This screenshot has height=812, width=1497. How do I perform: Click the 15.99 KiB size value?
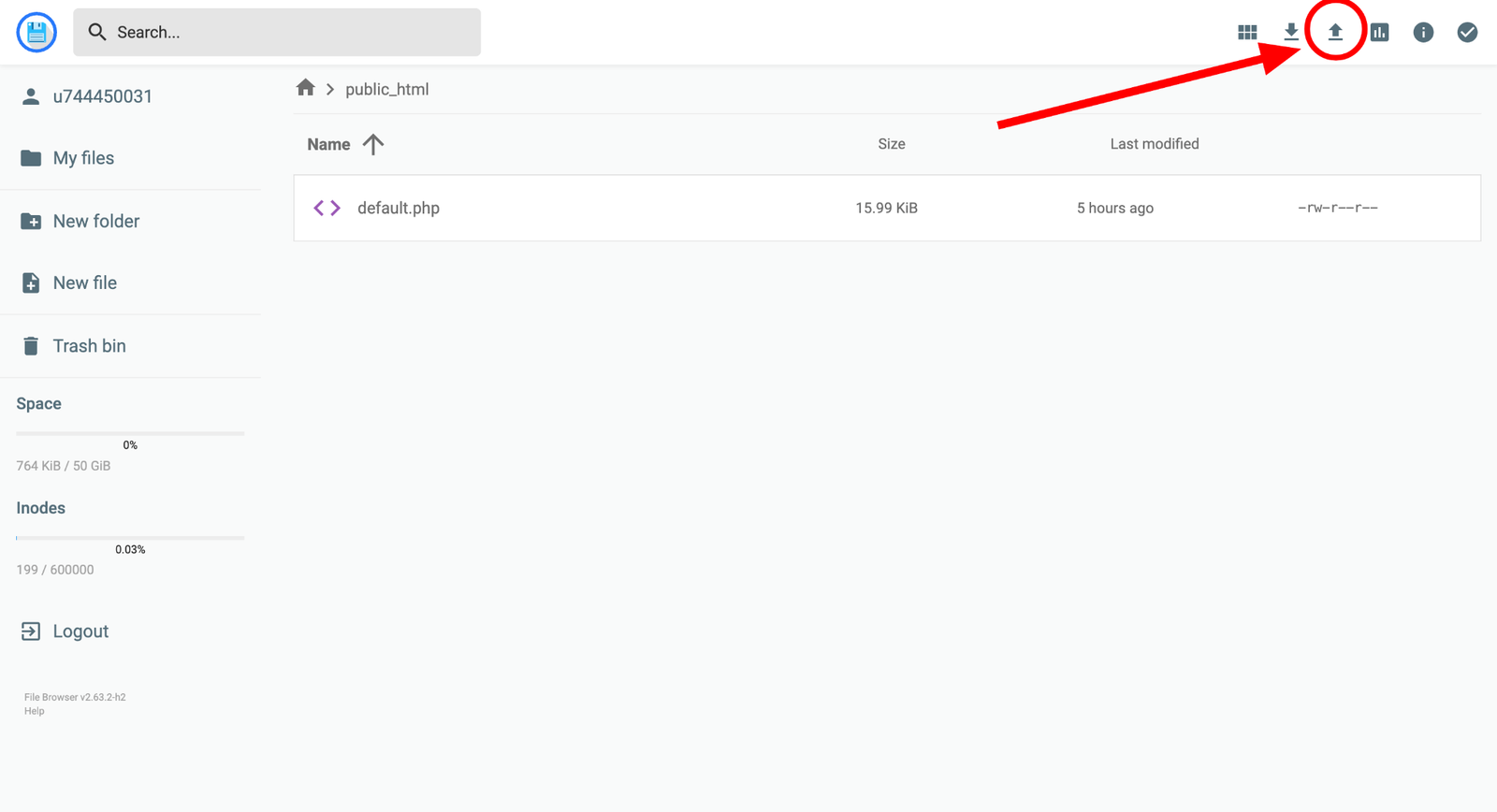pos(886,208)
